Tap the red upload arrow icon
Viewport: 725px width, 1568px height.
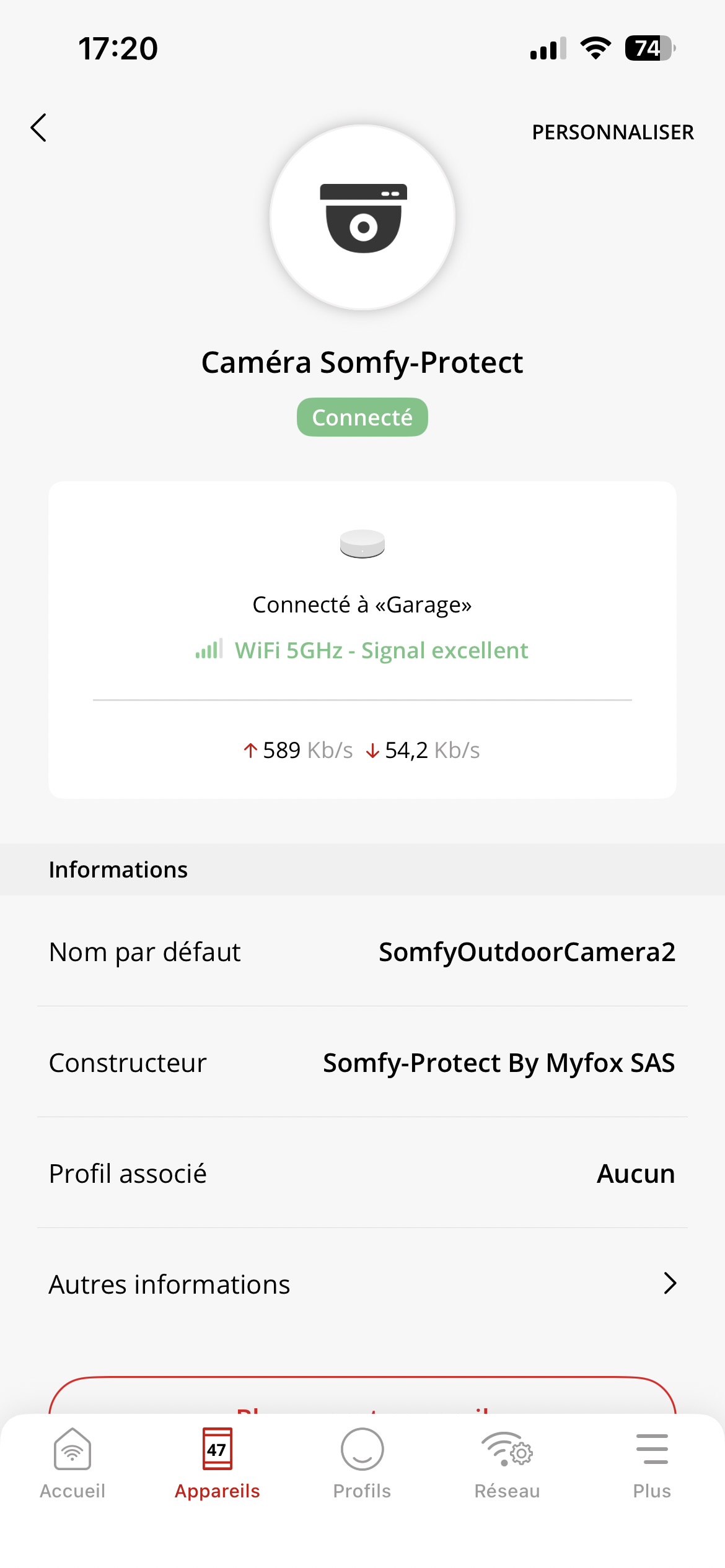tap(250, 751)
